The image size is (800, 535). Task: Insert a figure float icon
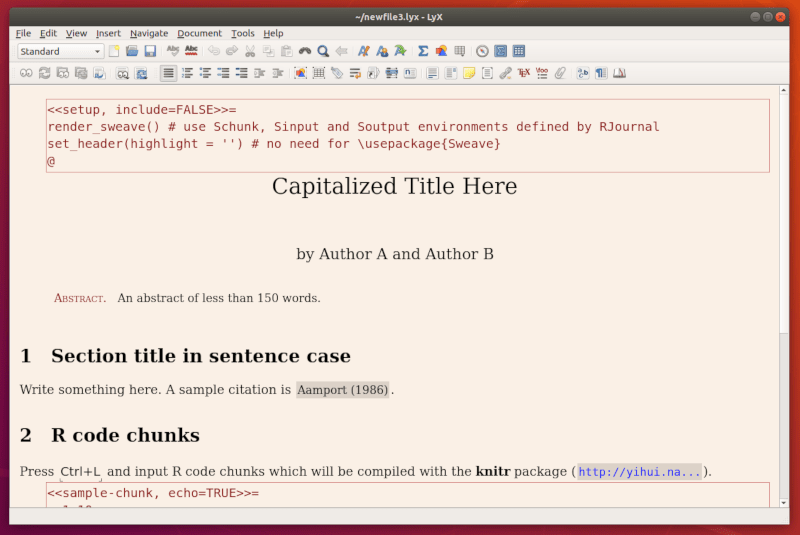pos(301,73)
